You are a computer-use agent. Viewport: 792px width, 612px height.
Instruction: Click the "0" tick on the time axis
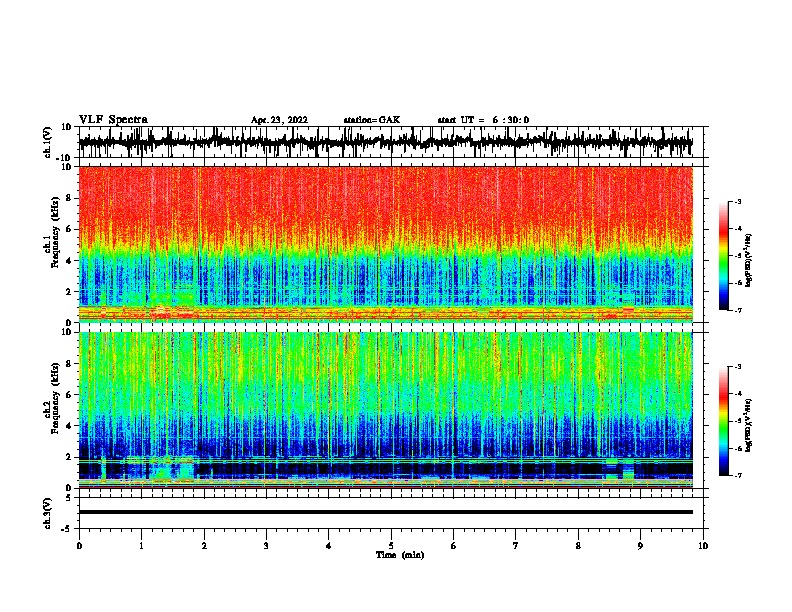pyautogui.click(x=79, y=546)
